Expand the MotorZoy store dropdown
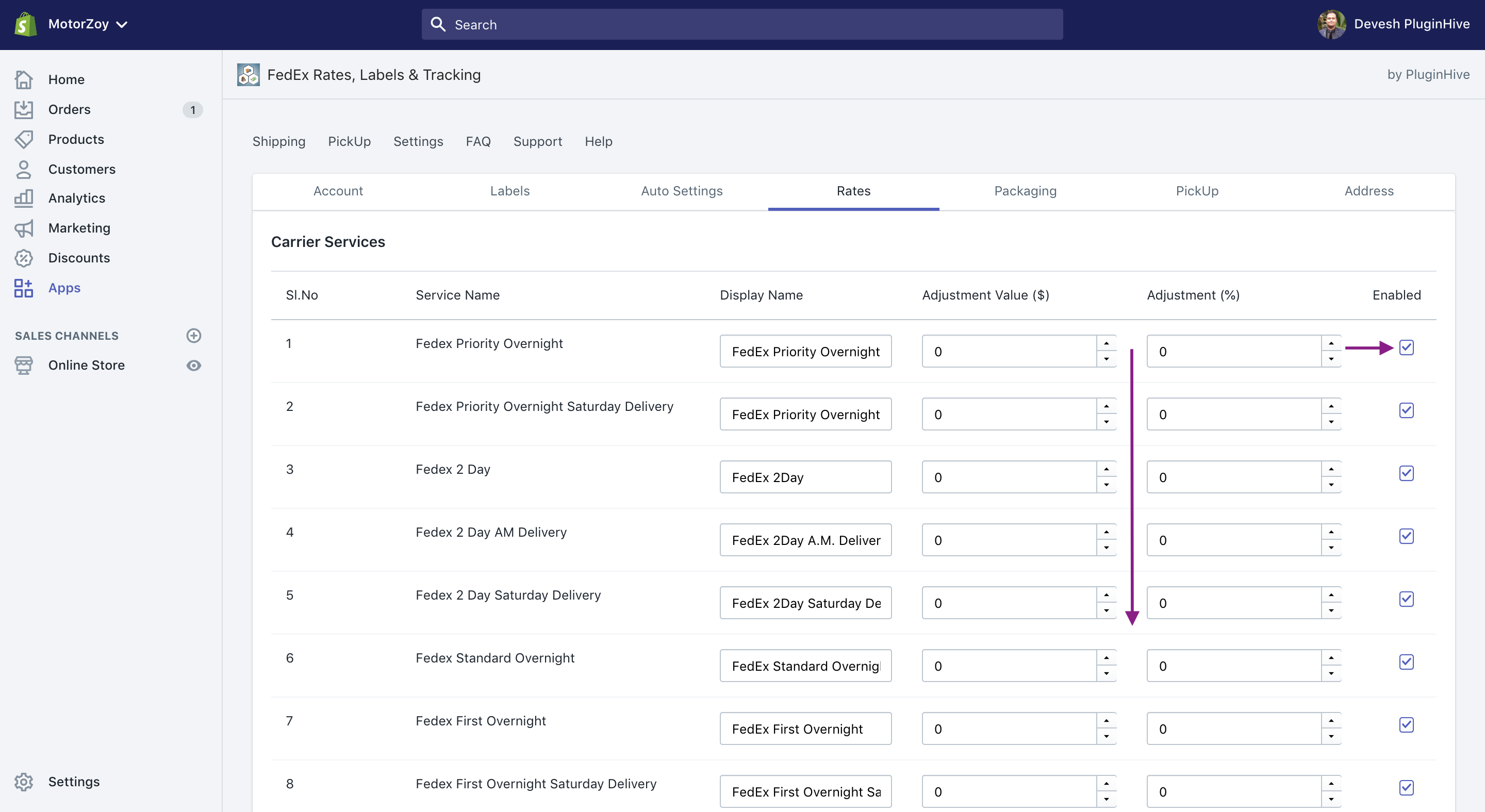 click(x=88, y=24)
